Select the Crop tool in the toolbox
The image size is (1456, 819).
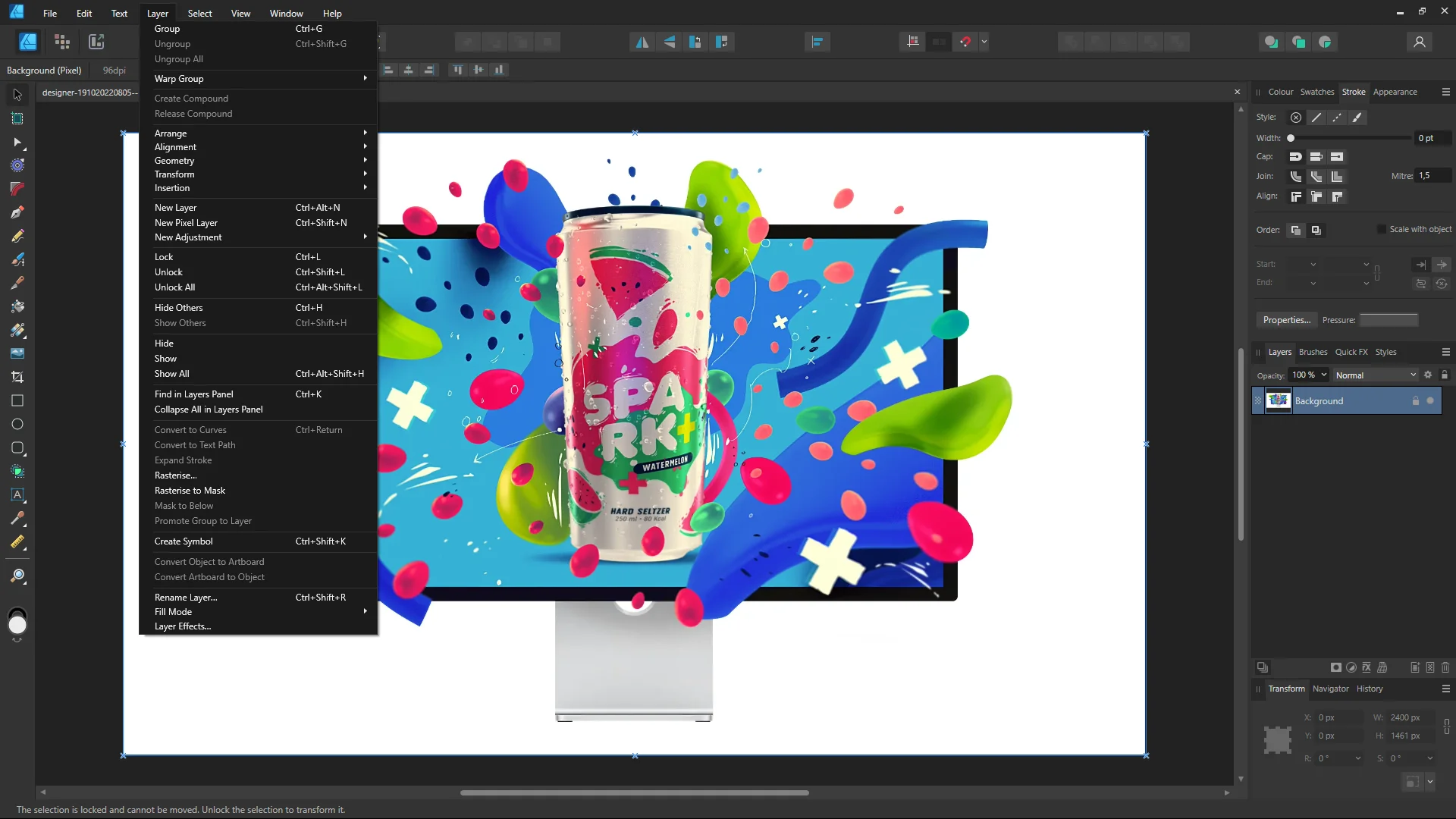17,377
